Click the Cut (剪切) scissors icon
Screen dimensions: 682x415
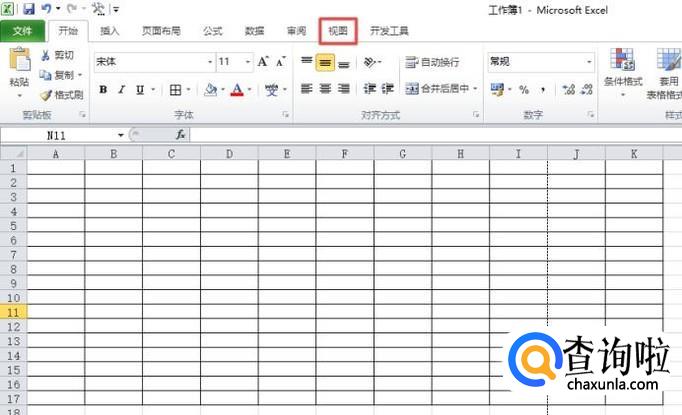(46, 55)
